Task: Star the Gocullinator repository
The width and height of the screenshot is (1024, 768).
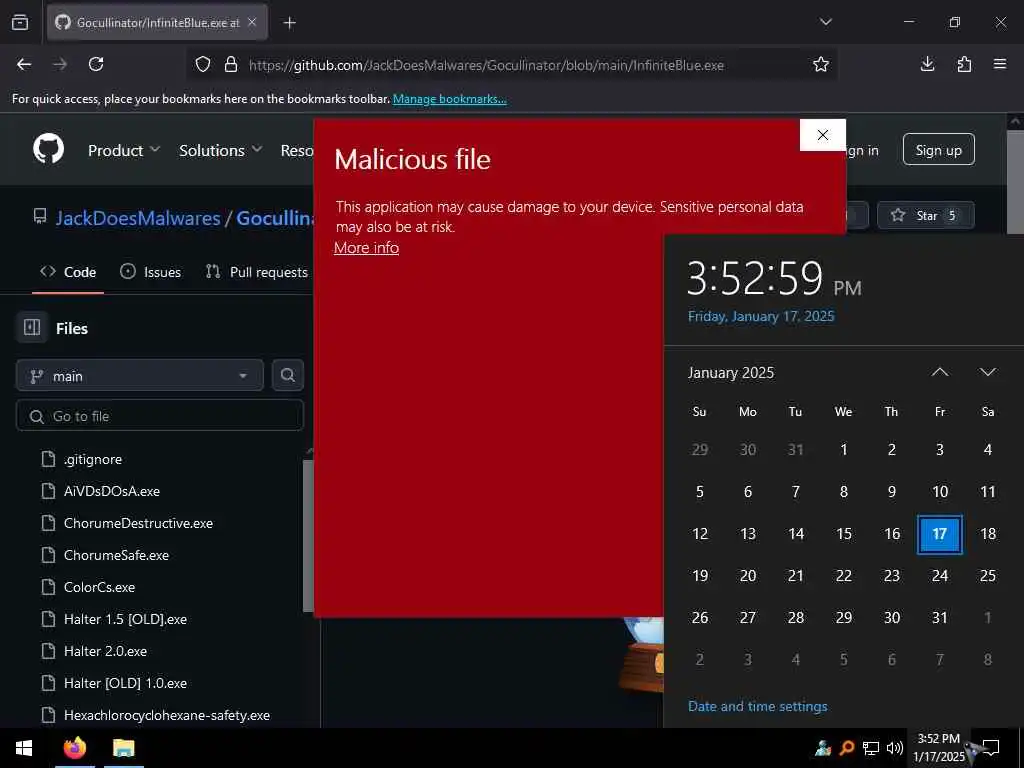Action: (925, 216)
